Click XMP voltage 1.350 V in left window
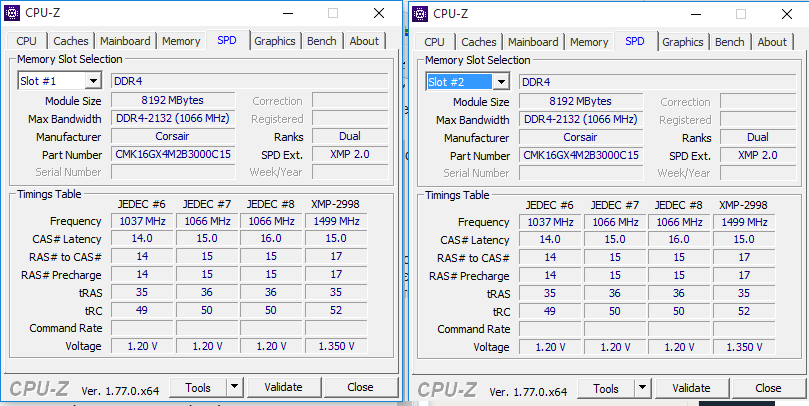This screenshot has width=809, height=406. tap(336, 346)
